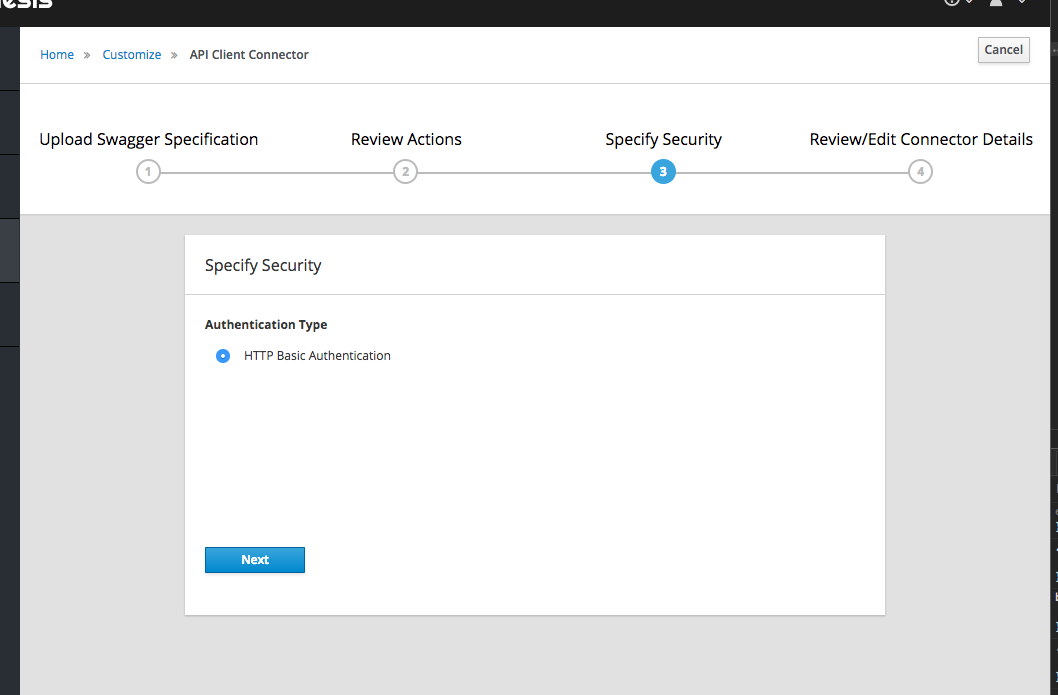Select the HTTP Basic Authentication radio button
Viewport: 1058px width, 695px height.
pos(223,356)
